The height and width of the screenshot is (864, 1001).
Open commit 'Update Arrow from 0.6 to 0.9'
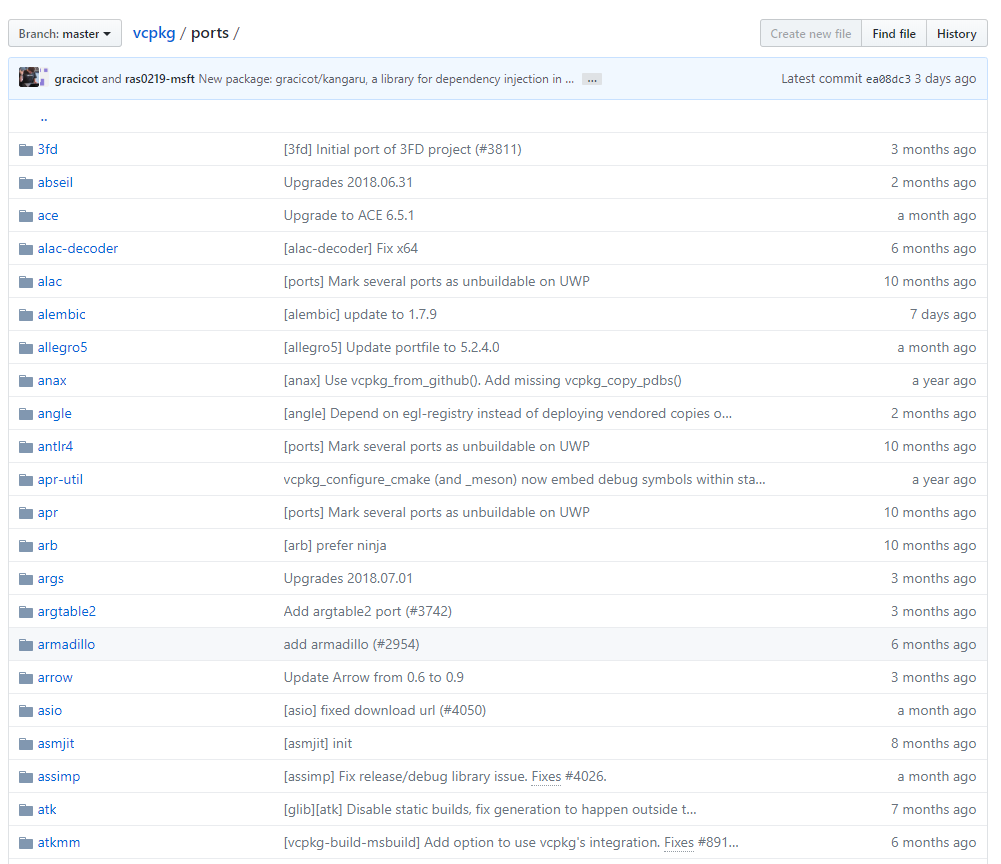(373, 678)
